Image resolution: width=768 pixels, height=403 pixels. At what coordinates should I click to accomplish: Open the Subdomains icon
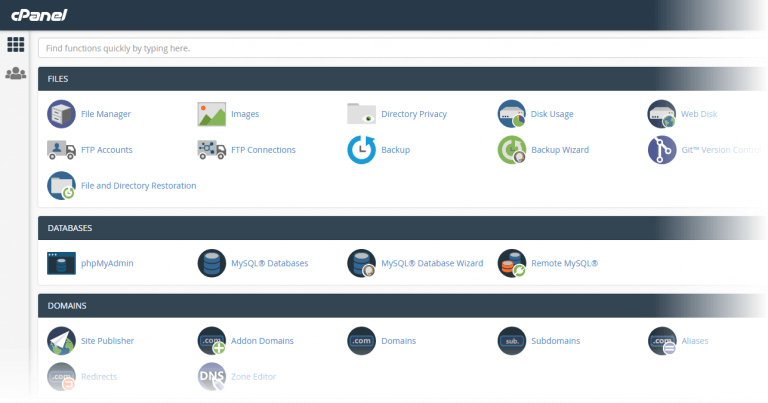pyautogui.click(x=511, y=341)
